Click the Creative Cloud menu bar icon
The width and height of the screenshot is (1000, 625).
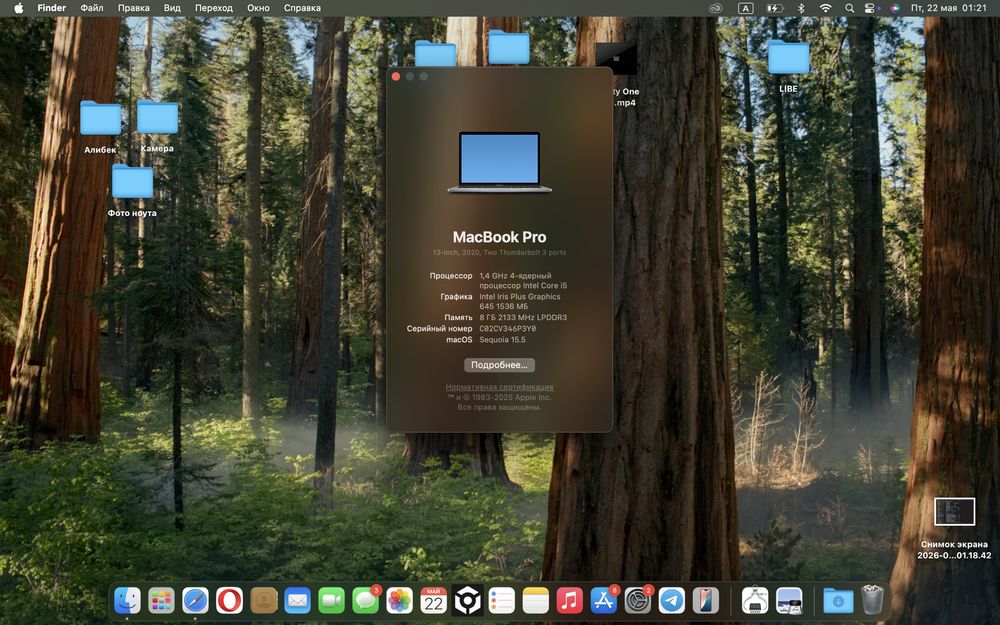pos(716,8)
